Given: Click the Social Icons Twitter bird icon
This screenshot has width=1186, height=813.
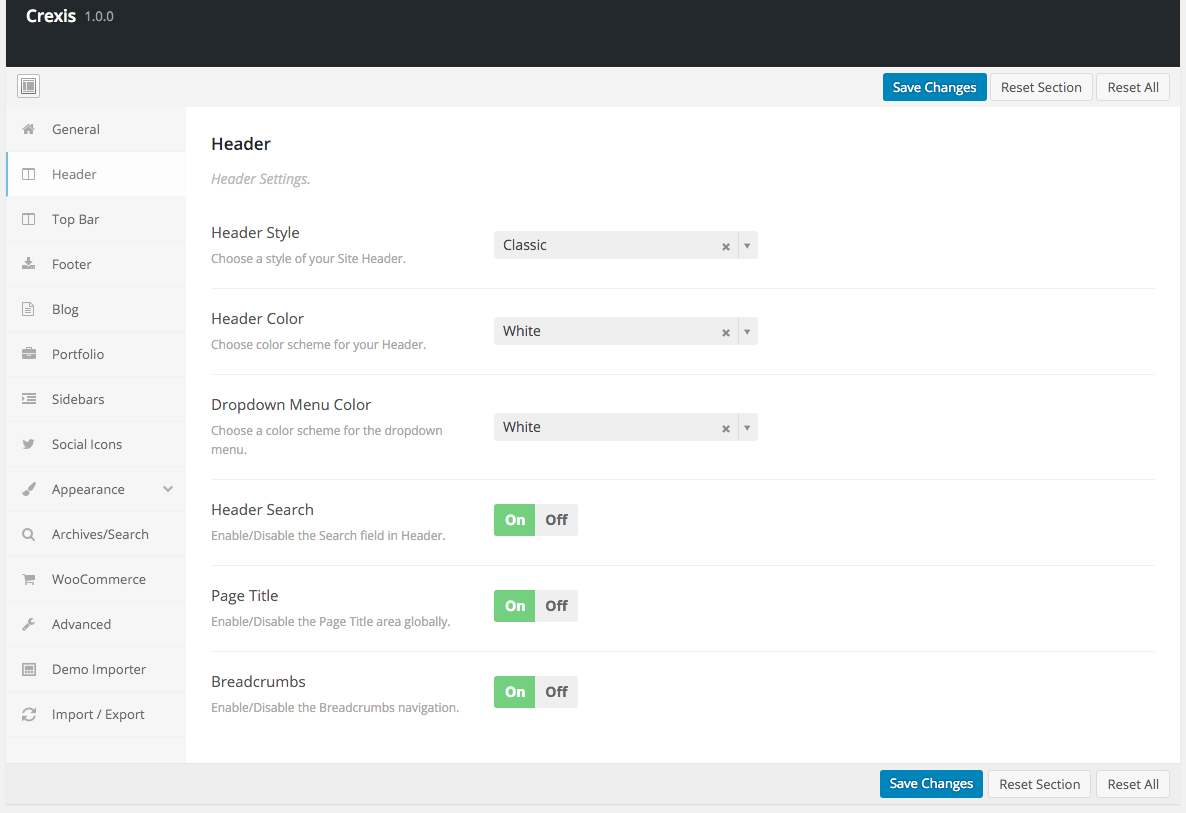Looking at the screenshot, I should 29,444.
